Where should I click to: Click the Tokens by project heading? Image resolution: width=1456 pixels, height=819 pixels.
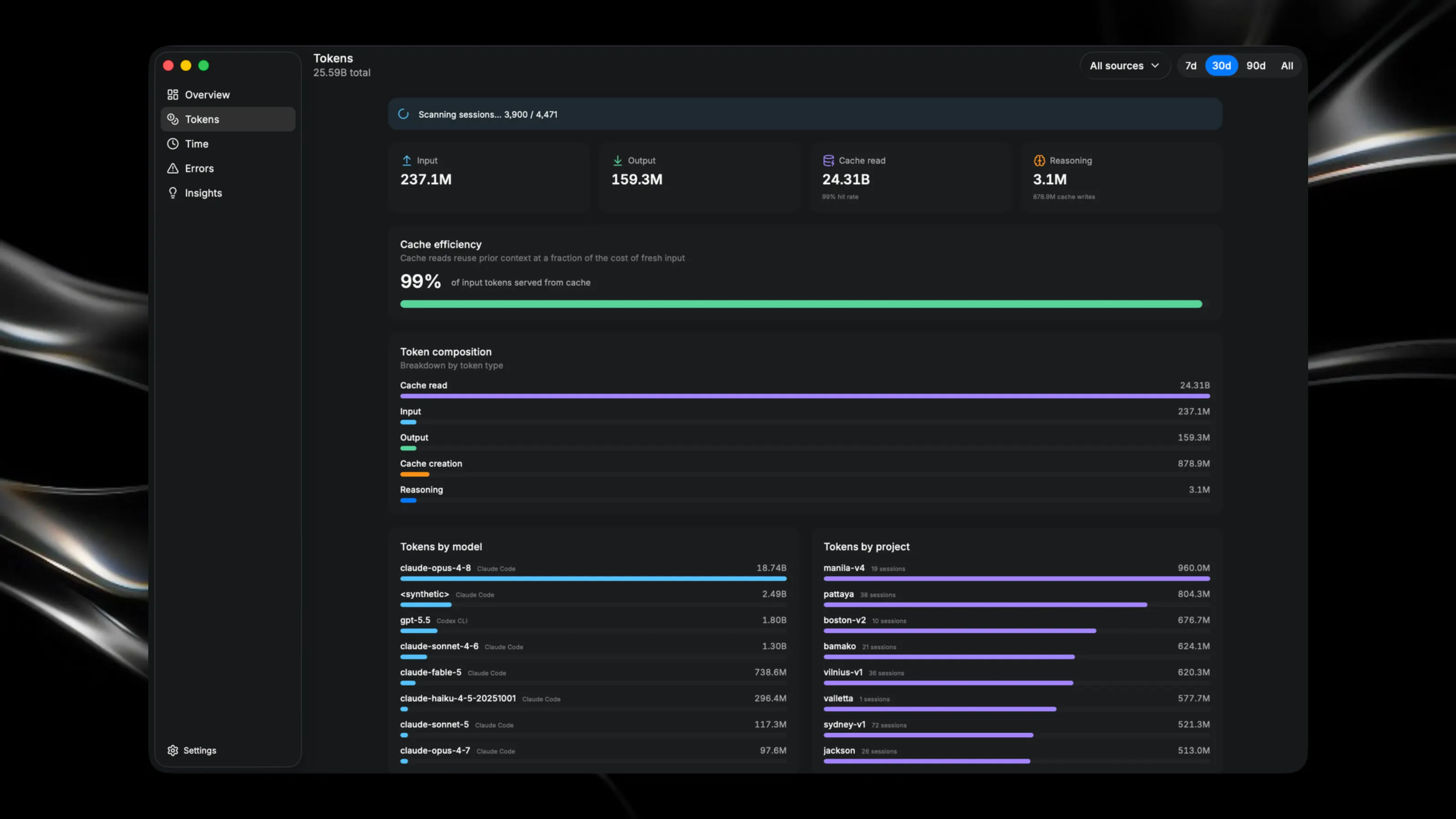866,546
